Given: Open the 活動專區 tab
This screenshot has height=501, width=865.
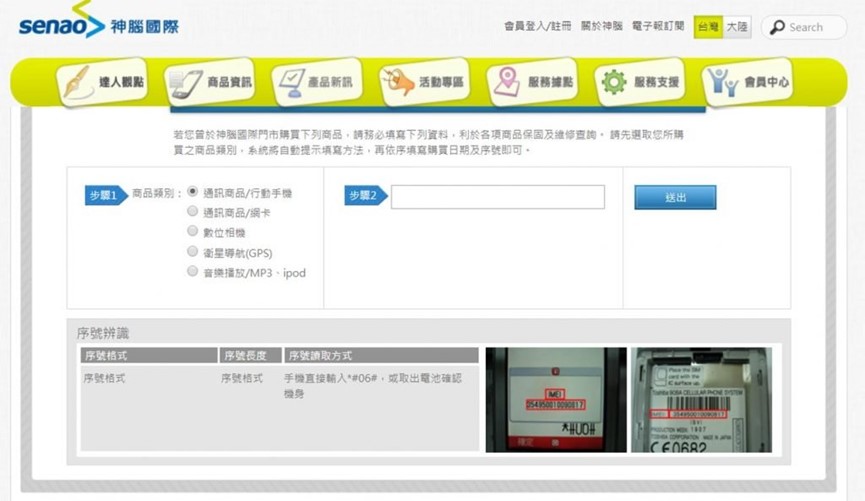Looking at the screenshot, I should click(x=424, y=82).
